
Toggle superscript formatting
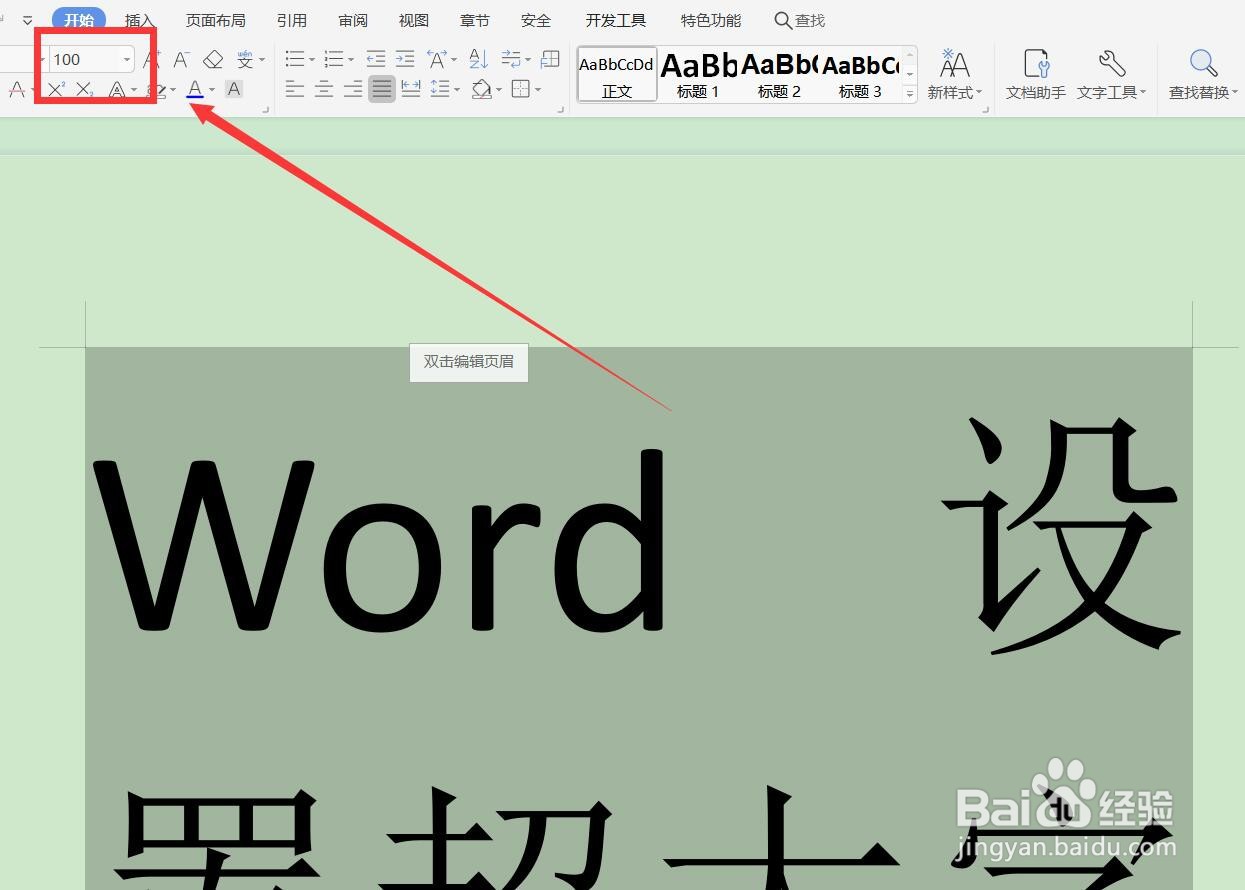(56, 90)
